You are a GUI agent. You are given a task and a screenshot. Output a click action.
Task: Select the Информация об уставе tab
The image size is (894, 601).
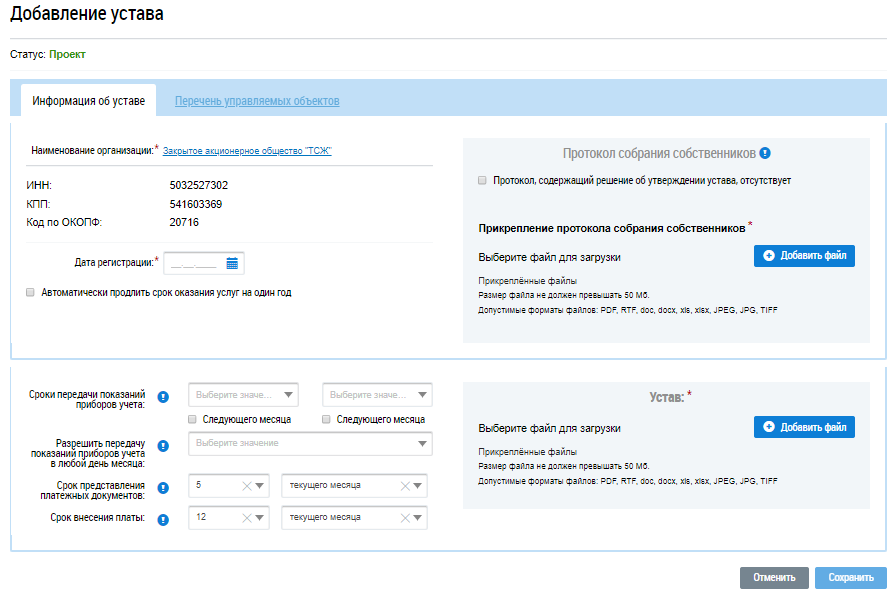click(x=88, y=101)
